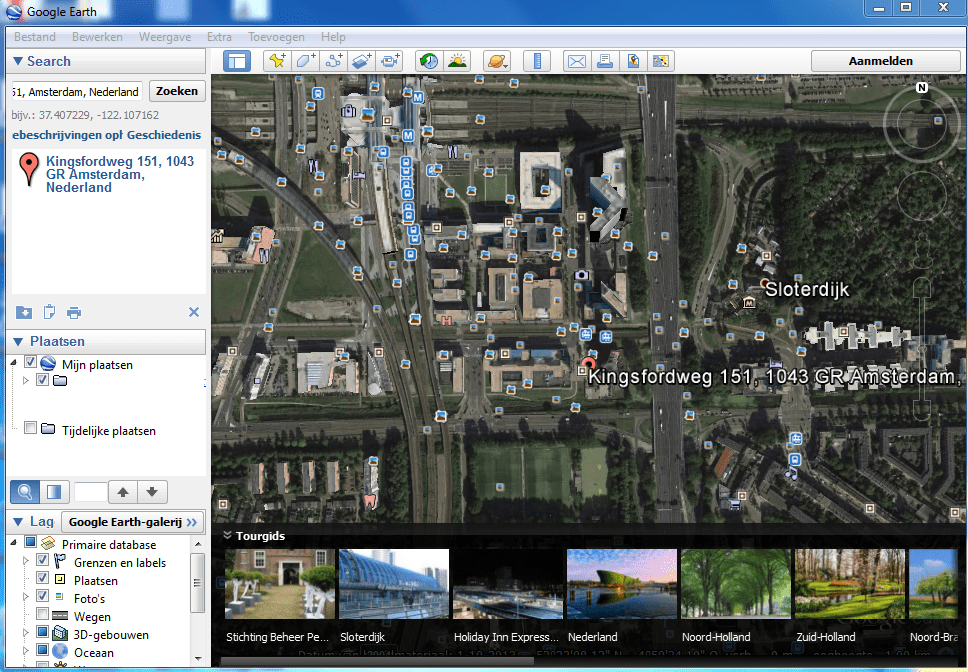Open the Help menu
The height and width of the screenshot is (672, 968).
tap(333, 37)
